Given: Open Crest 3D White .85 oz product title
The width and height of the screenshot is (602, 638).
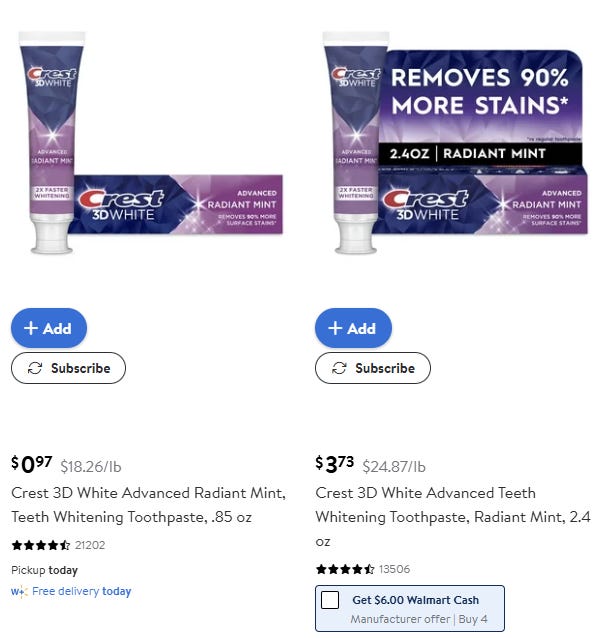Looking at the screenshot, I should (x=148, y=505).
